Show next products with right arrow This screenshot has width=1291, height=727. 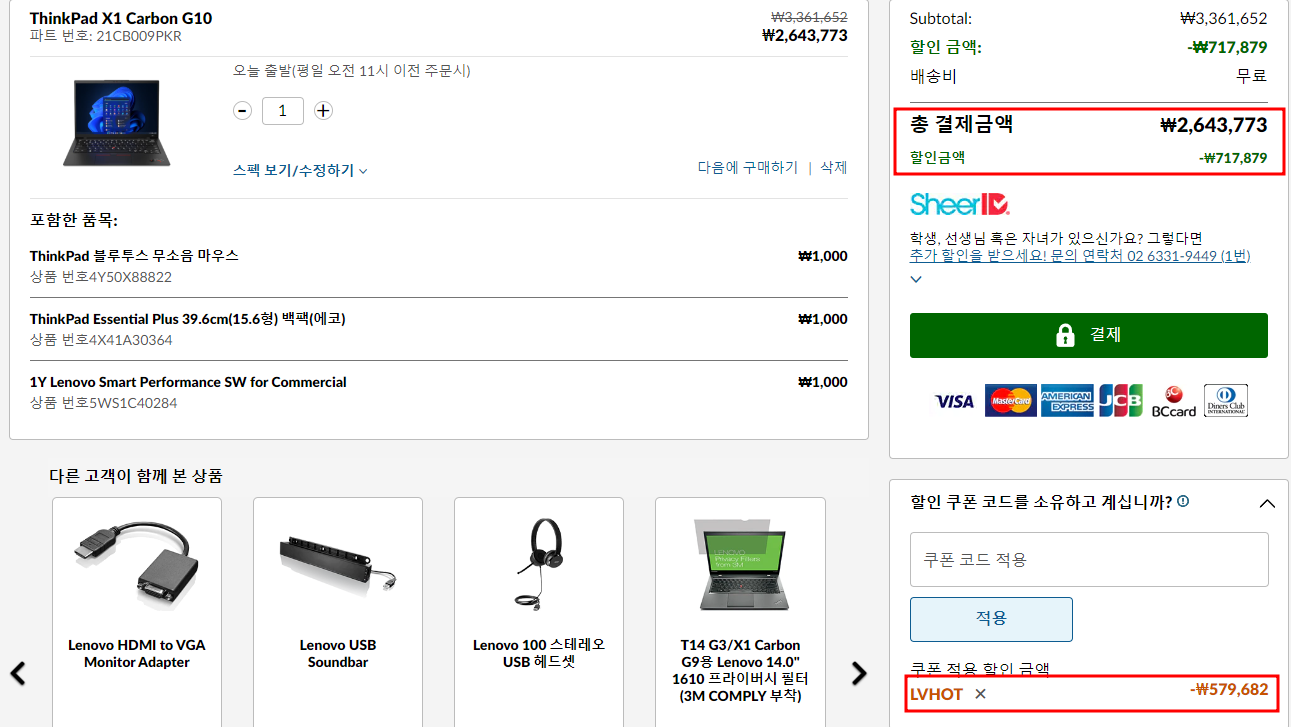[859, 673]
